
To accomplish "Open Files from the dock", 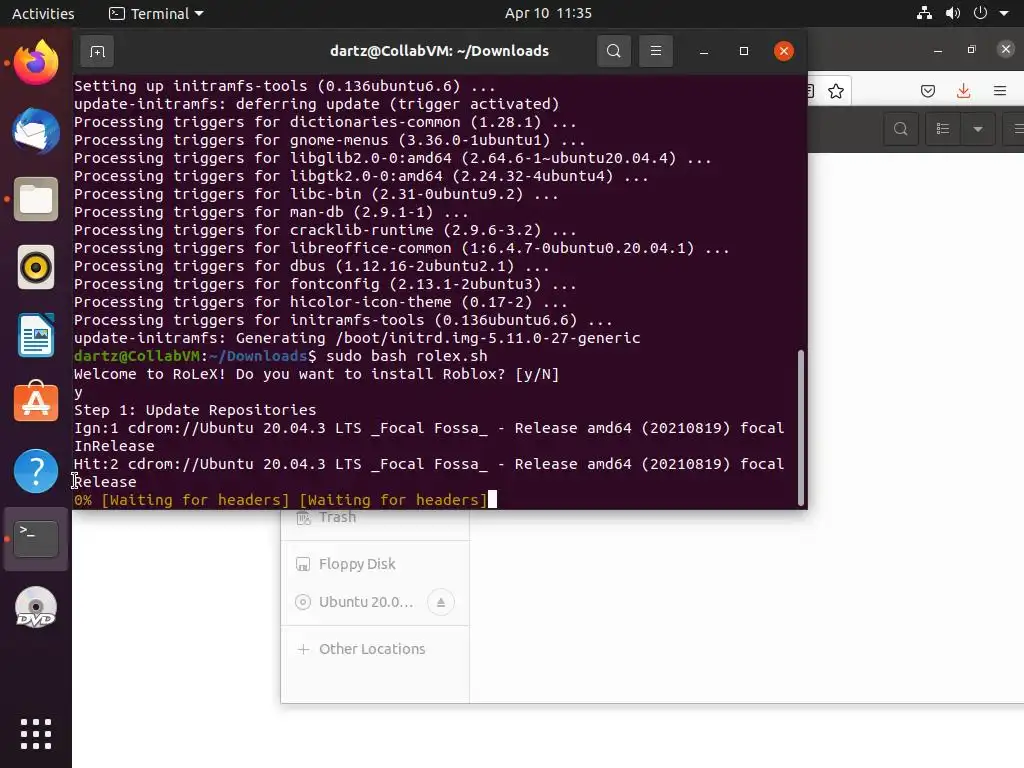I will tap(36, 199).
